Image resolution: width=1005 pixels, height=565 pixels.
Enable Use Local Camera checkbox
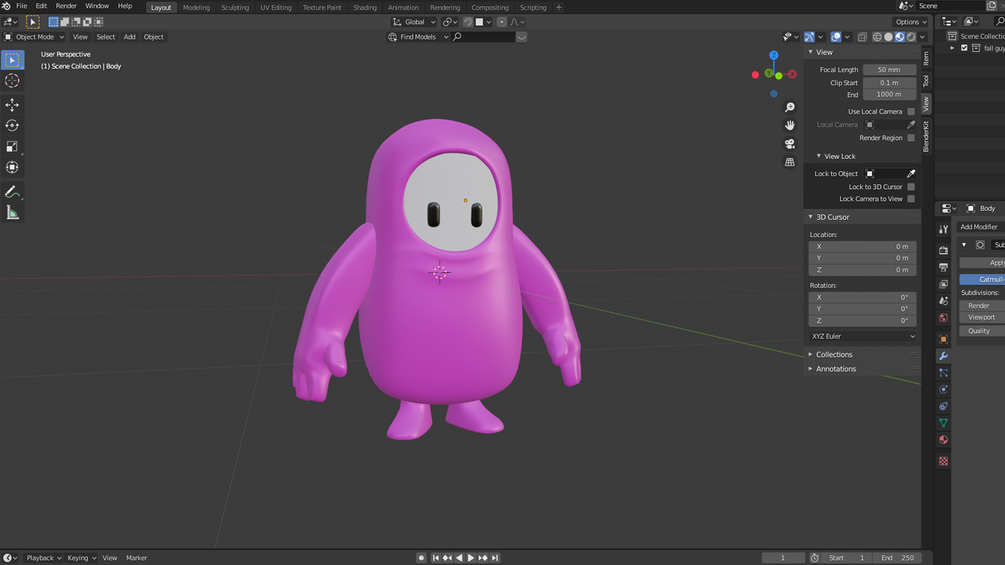pyautogui.click(x=911, y=111)
